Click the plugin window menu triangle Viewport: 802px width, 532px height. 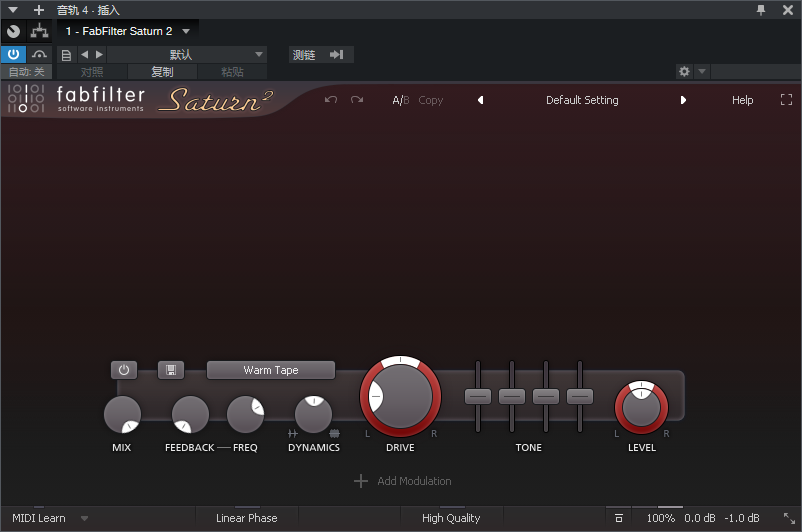pos(13,10)
